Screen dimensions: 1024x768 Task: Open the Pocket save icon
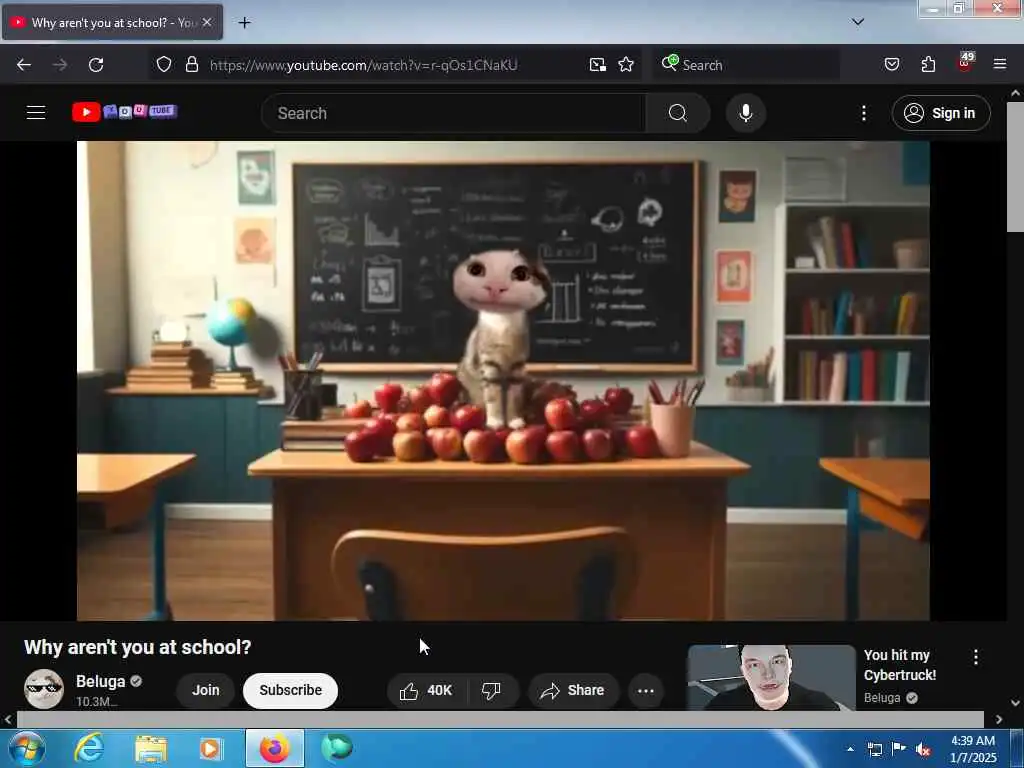891,64
